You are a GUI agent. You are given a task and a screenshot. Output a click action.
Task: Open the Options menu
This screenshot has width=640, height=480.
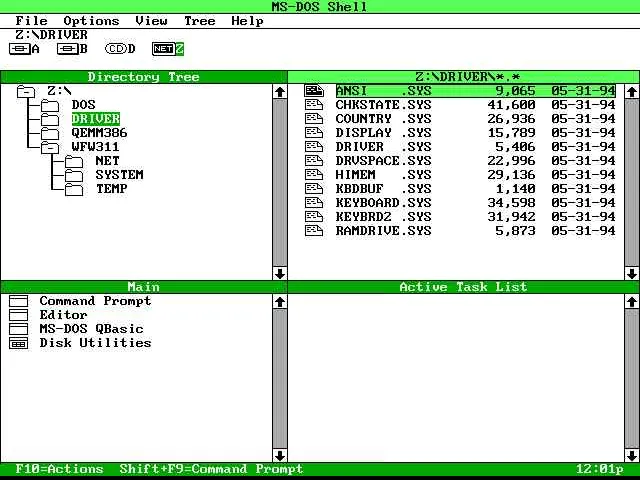click(x=91, y=21)
